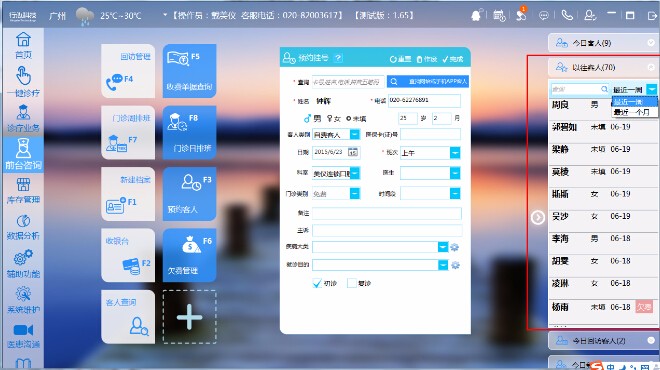
Task: Open the 医生 doctor dropdown
Action: point(455,173)
